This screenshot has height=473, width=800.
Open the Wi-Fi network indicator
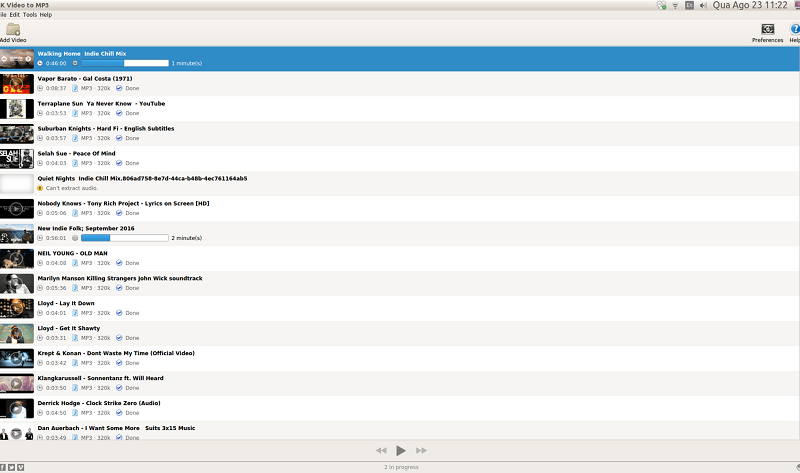coord(675,6)
